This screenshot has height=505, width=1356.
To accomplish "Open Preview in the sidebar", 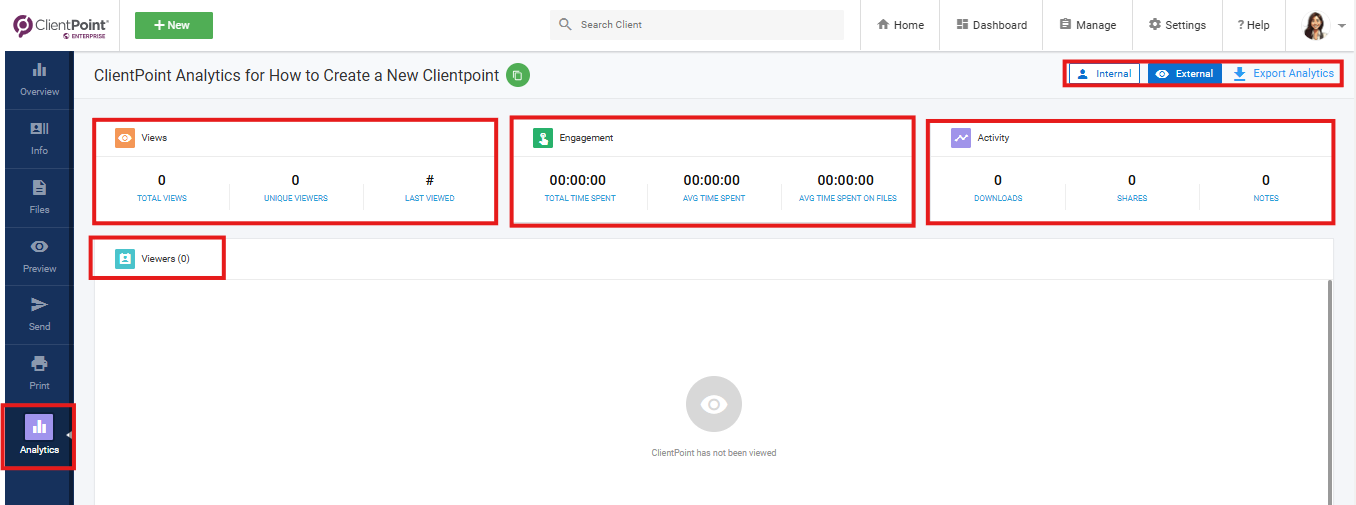I will tap(39, 256).
